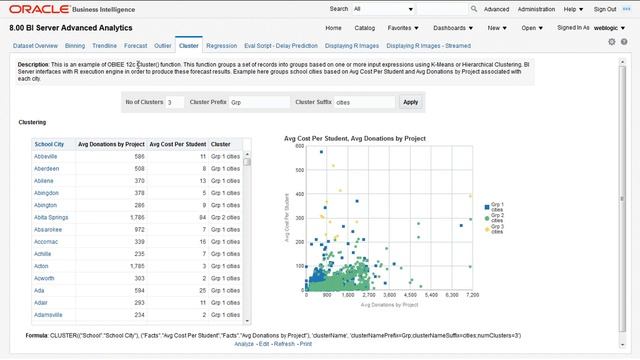The height and width of the screenshot is (360, 640).
Task: Click the dashboard help question icon
Action: [x=624, y=42]
